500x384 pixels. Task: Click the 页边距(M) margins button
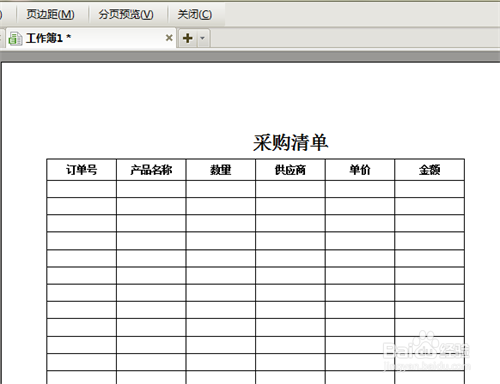pyautogui.click(x=50, y=14)
